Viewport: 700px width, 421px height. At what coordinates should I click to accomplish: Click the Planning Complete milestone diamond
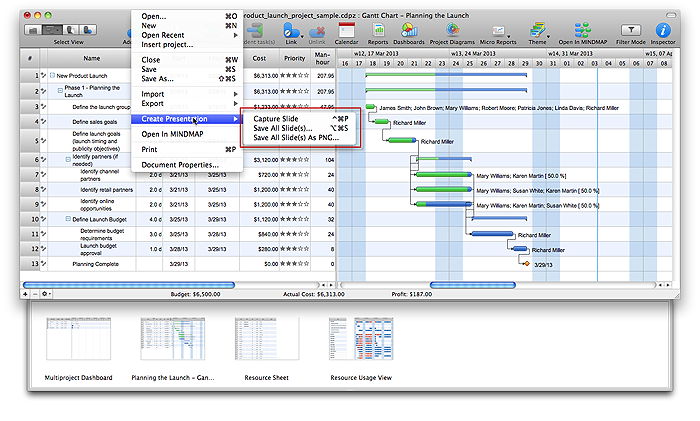[527, 264]
